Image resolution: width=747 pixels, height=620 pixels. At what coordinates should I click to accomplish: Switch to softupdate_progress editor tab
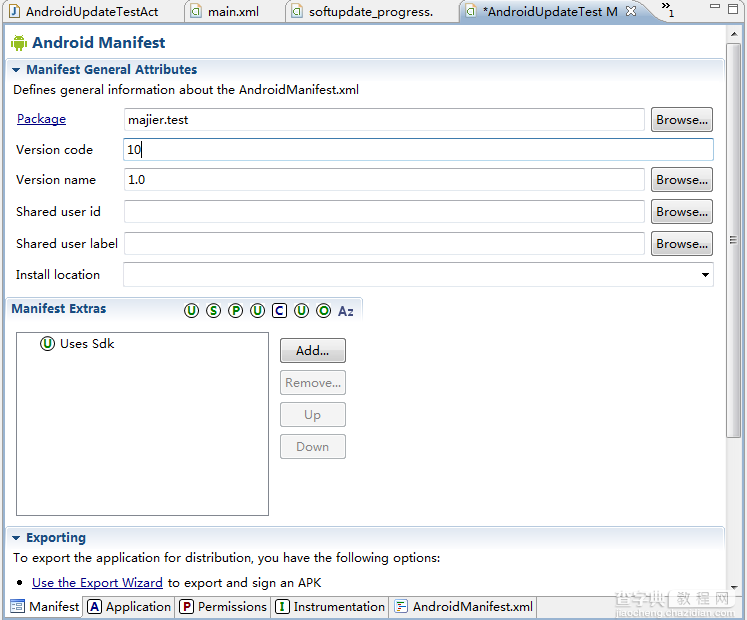pos(371,11)
